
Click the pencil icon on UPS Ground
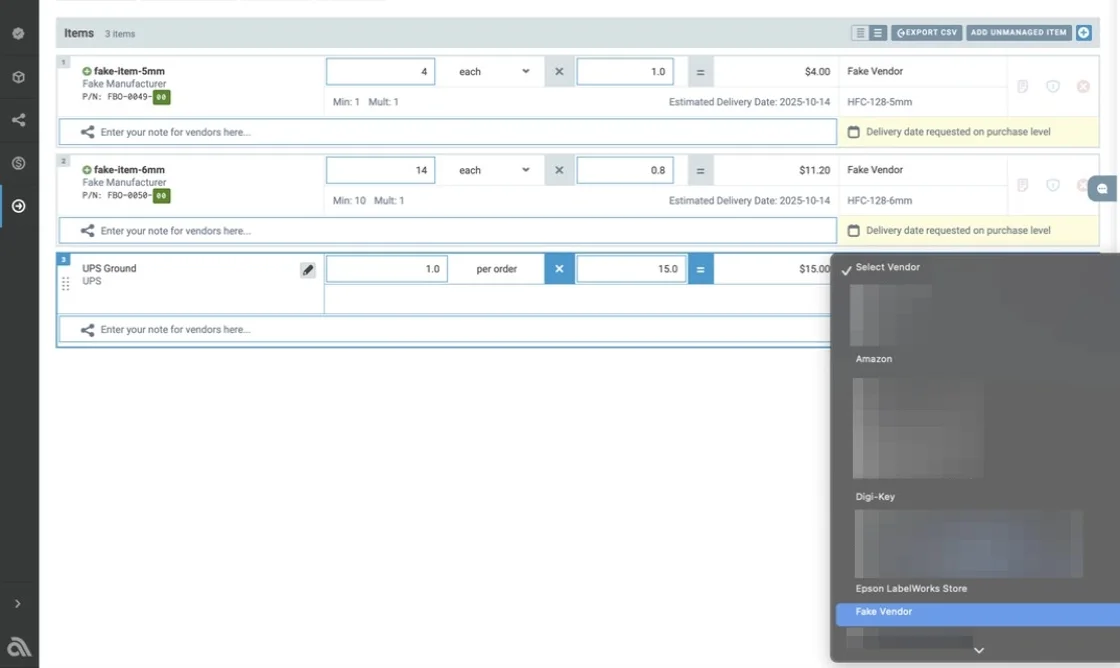click(308, 270)
